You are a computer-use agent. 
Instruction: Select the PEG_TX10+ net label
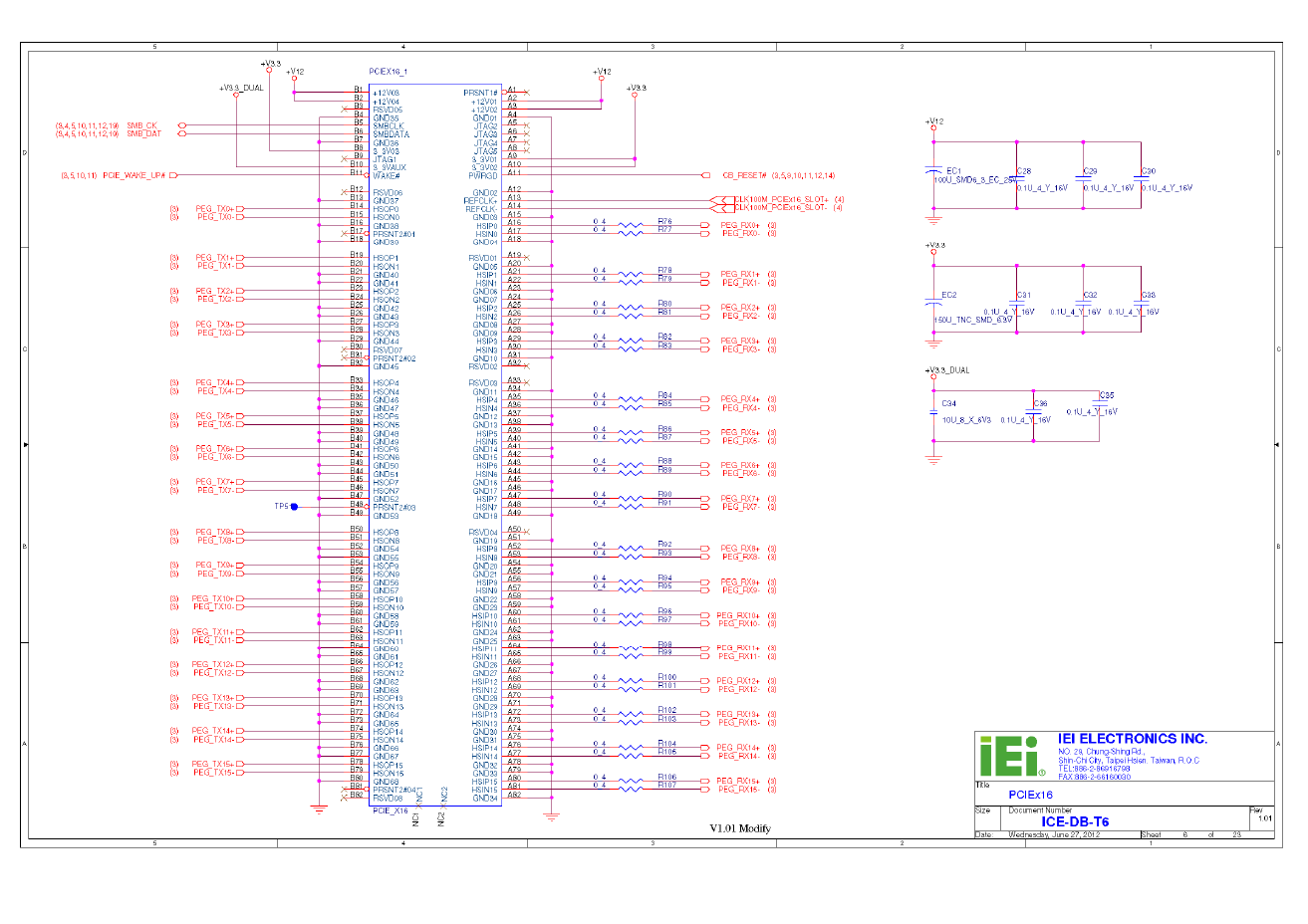point(212,599)
